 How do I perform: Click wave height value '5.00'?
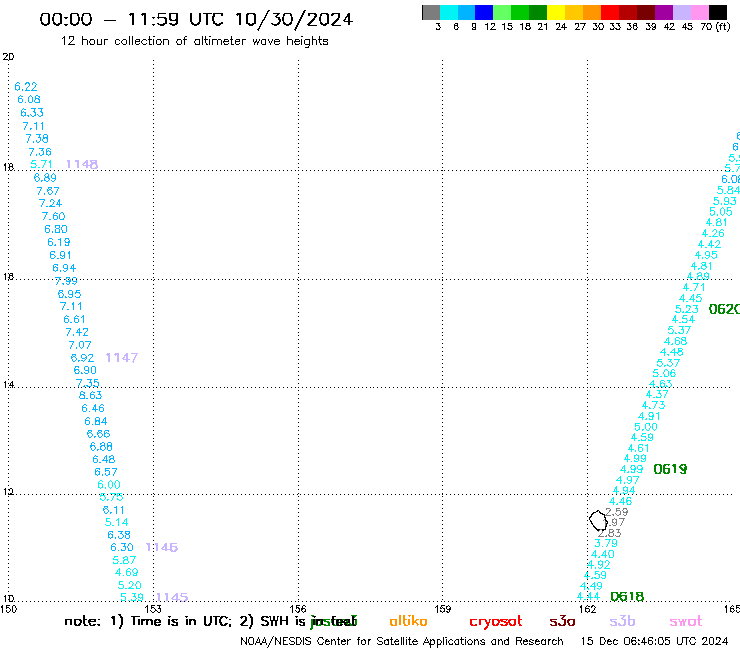pyautogui.click(x=646, y=427)
